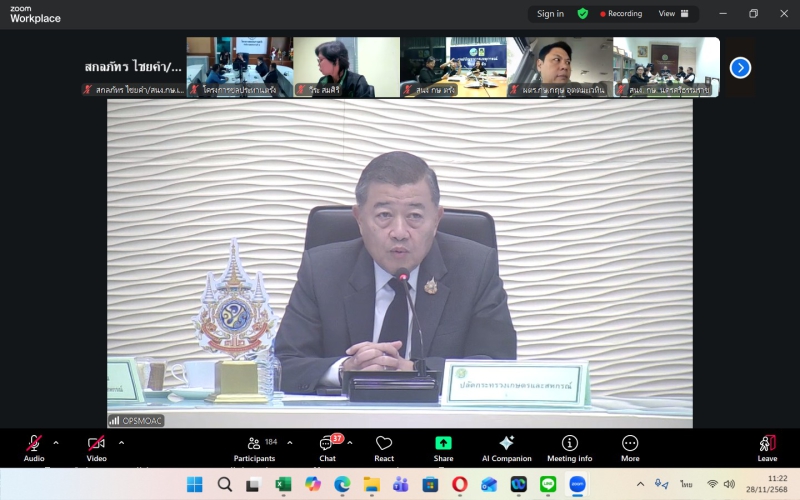
Task: Leave the meeting
Action: click(767, 445)
